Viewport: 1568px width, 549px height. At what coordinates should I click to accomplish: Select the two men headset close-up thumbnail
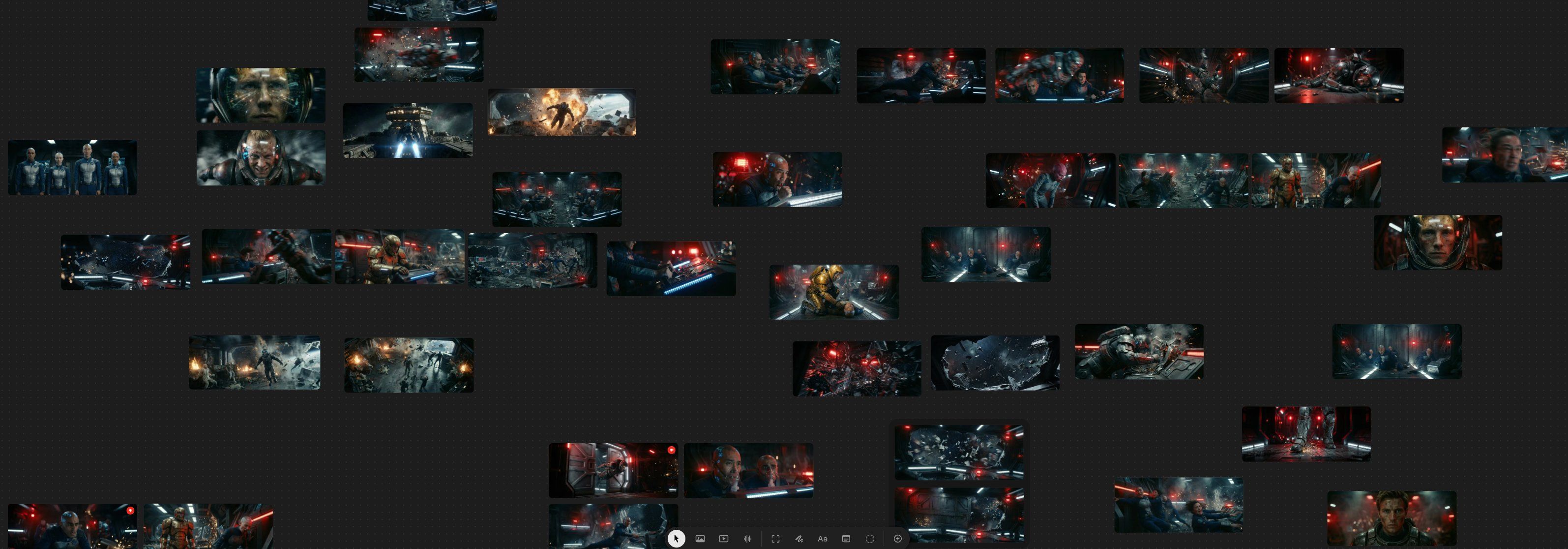(x=748, y=470)
